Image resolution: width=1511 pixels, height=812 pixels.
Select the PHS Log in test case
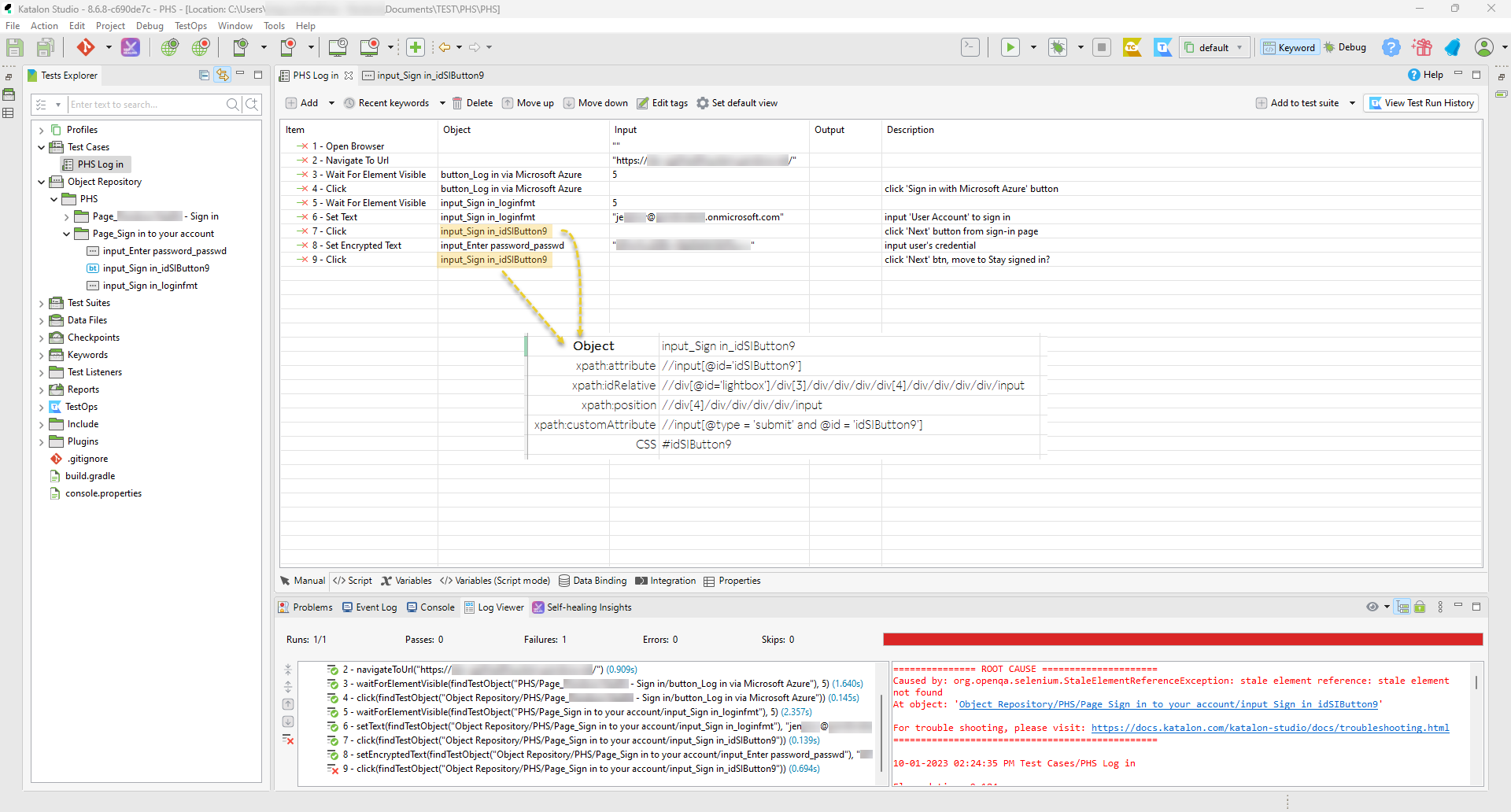94,164
